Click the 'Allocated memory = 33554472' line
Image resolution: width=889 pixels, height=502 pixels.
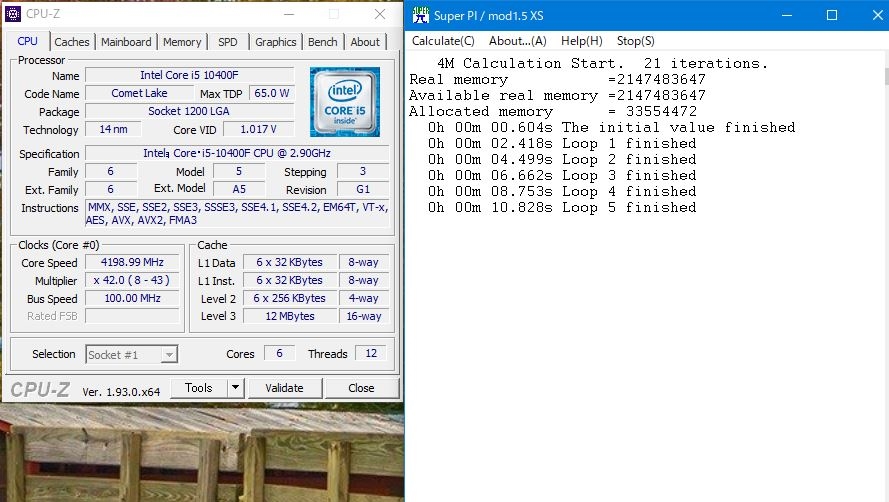tap(553, 111)
